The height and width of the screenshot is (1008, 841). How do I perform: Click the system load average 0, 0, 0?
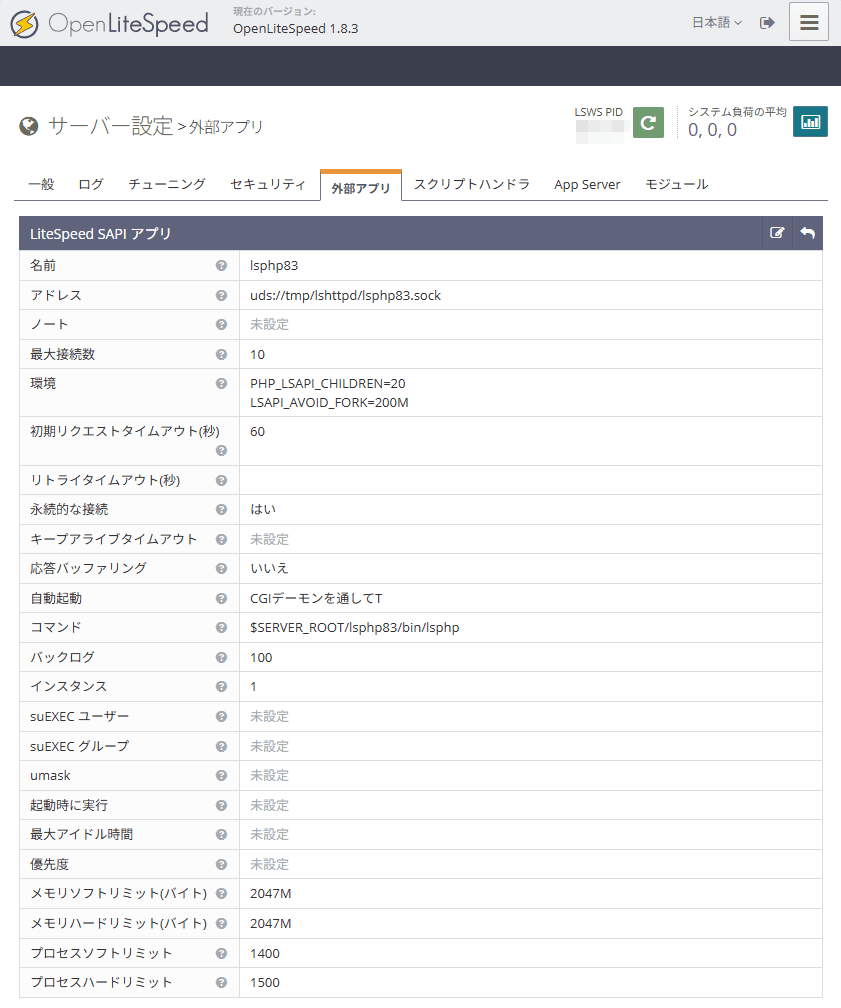pyautogui.click(x=712, y=130)
